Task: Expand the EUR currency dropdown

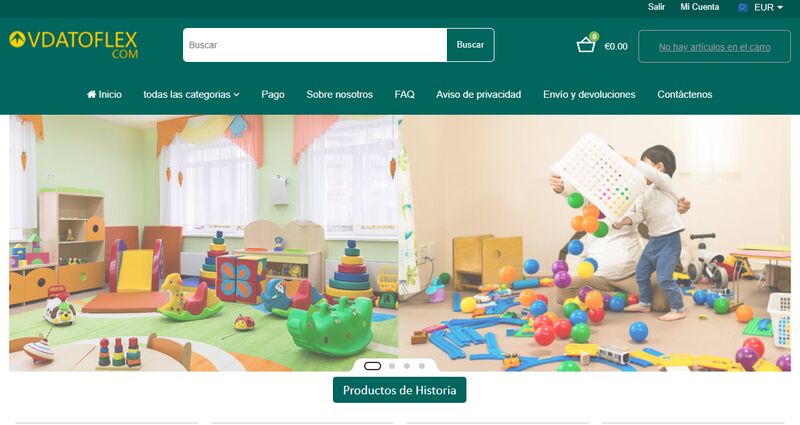Action: click(768, 7)
